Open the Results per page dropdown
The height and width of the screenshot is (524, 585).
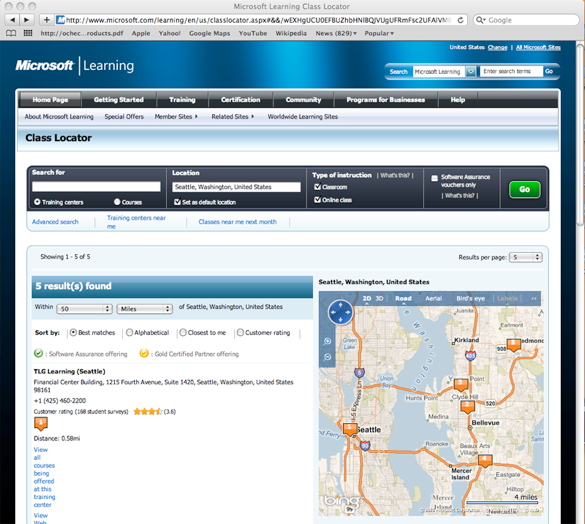[526, 257]
